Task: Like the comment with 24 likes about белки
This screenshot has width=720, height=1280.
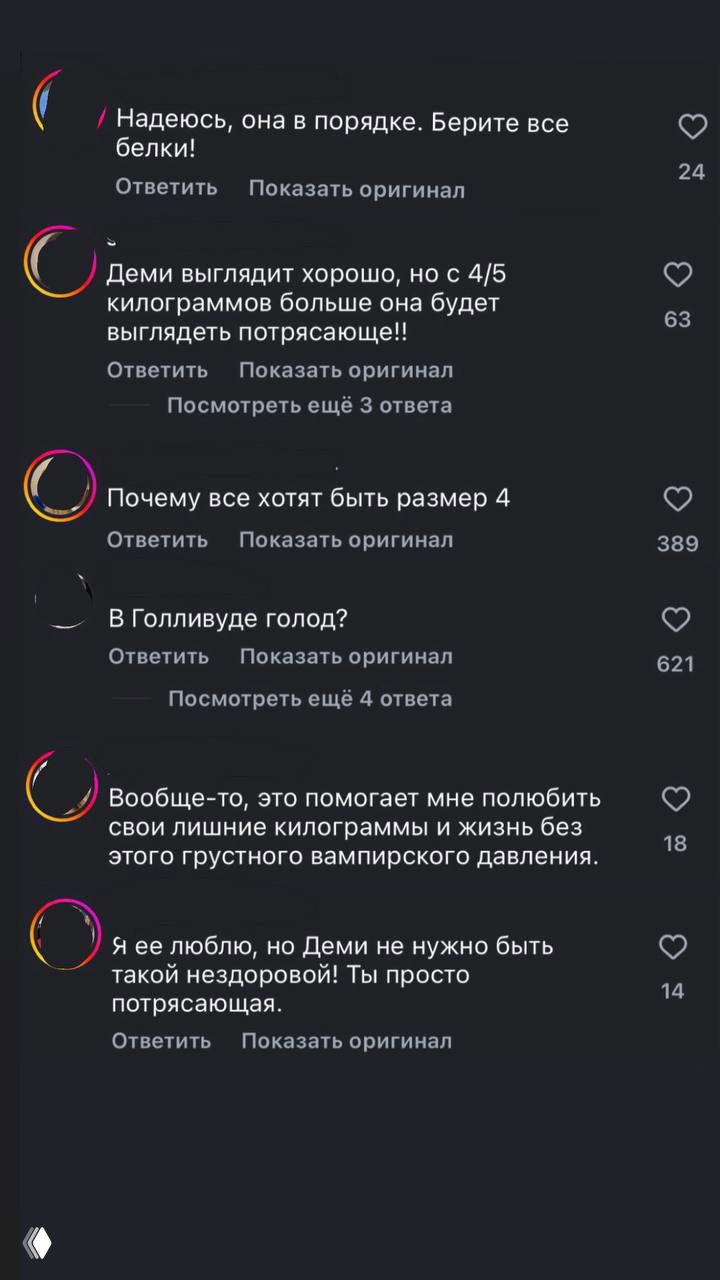Action: click(692, 127)
